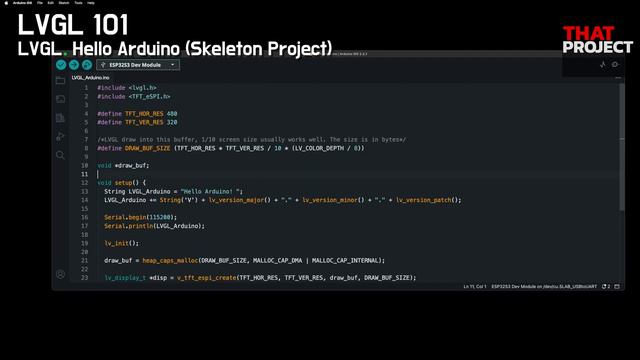This screenshot has height=360, width=640.
Task: Open the Edit menu
Action: [x=51, y=2]
